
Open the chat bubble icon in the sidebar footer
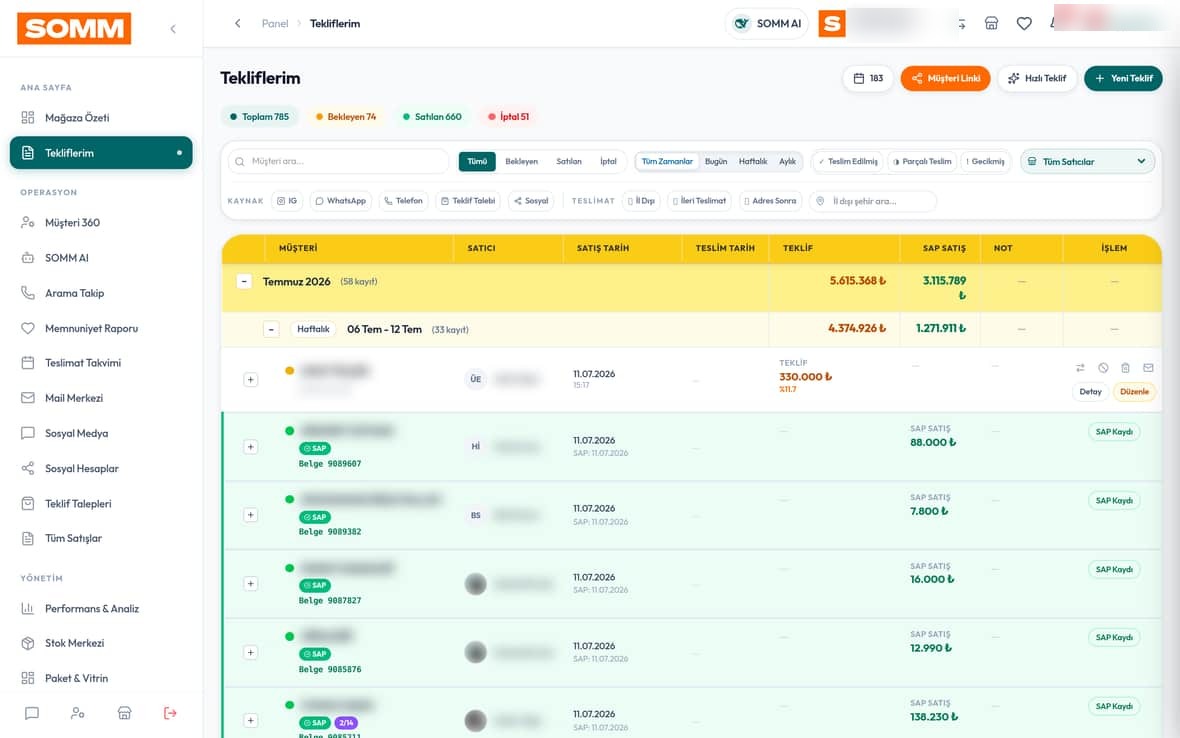32,713
